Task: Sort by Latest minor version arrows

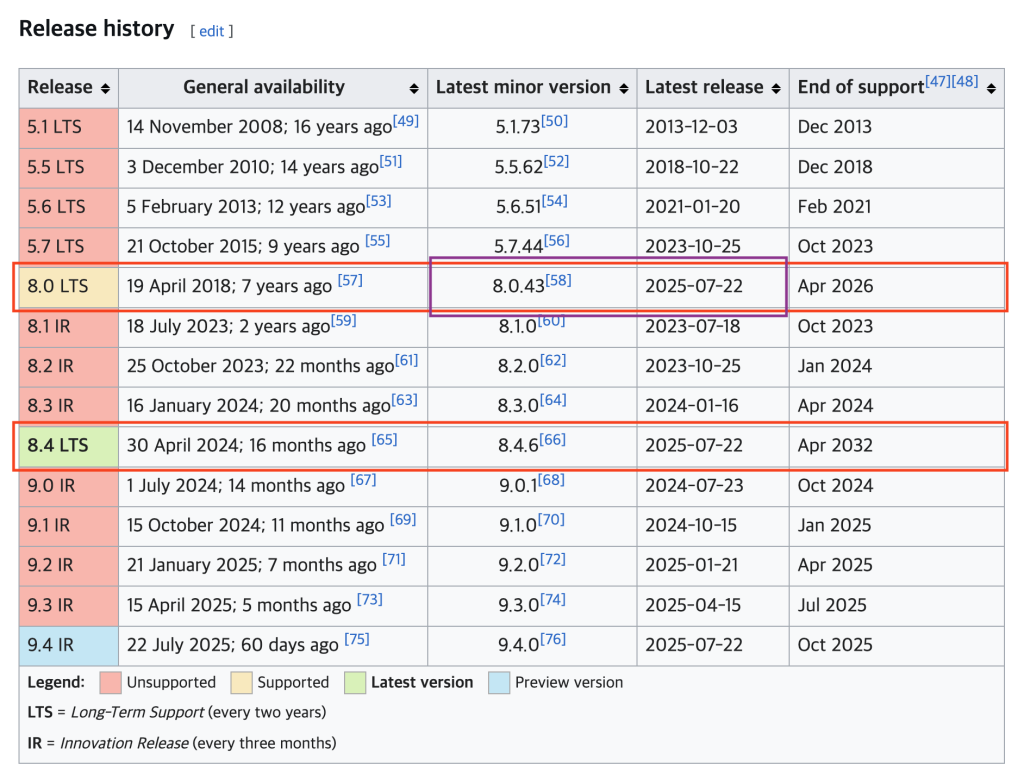Action: point(624,88)
